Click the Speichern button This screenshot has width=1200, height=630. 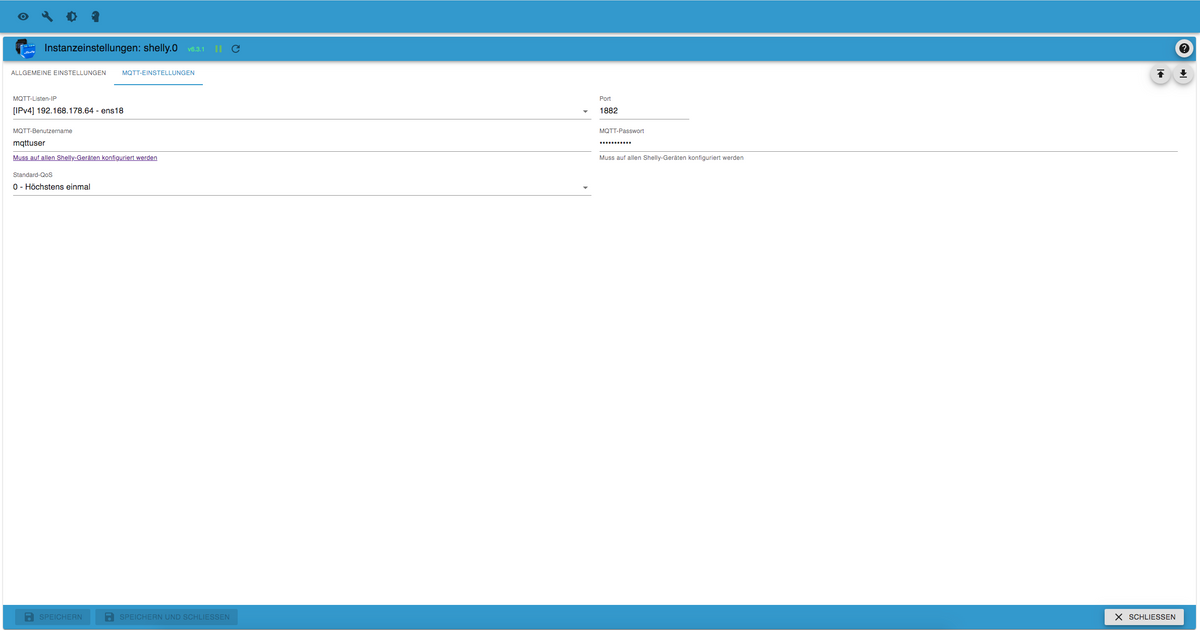pyautogui.click(x=53, y=617)
